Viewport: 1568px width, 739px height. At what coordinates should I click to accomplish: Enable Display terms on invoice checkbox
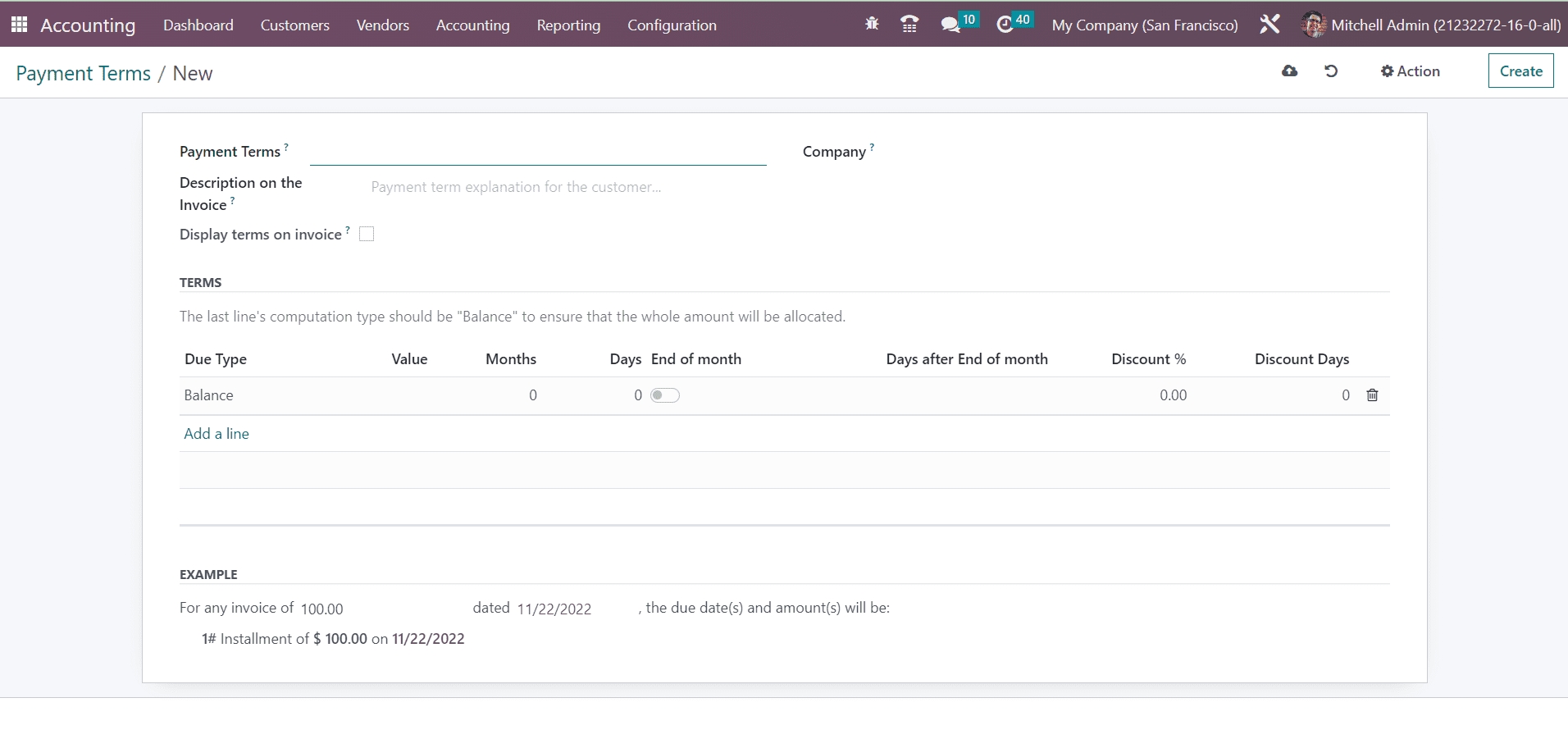tap(367, 235)
